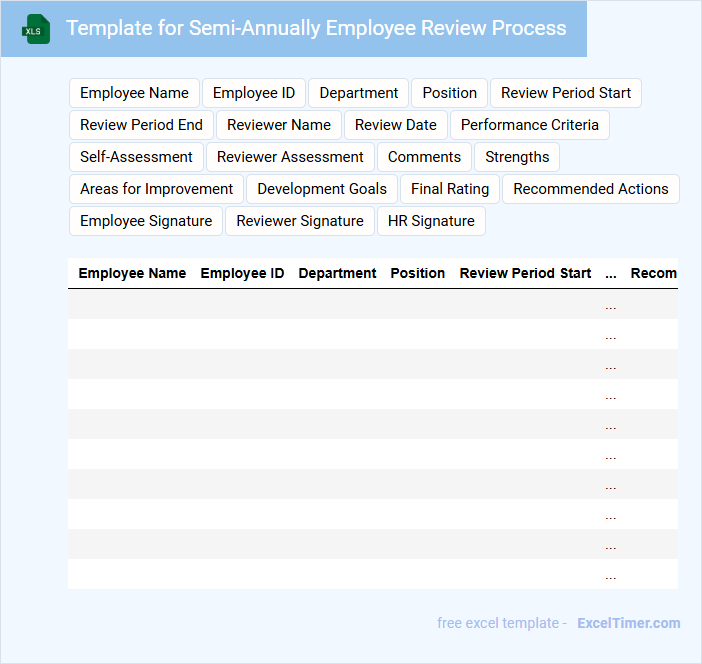702x664 pixels.
Task: Click the Strengths tag
Action: tap(517, 157)
